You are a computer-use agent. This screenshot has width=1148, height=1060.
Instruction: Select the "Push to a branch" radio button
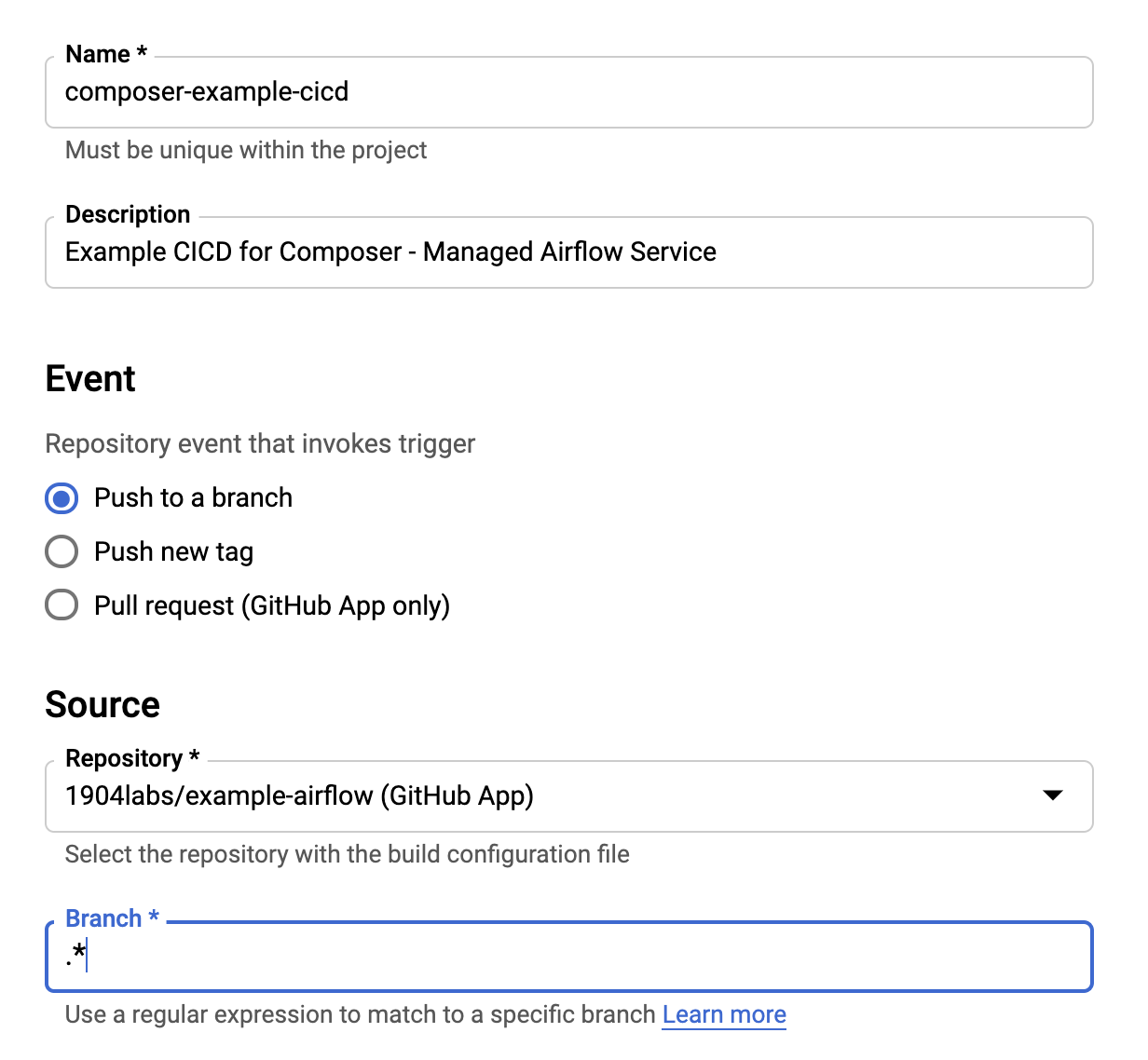pyautogui.click(x=61, y=498)
